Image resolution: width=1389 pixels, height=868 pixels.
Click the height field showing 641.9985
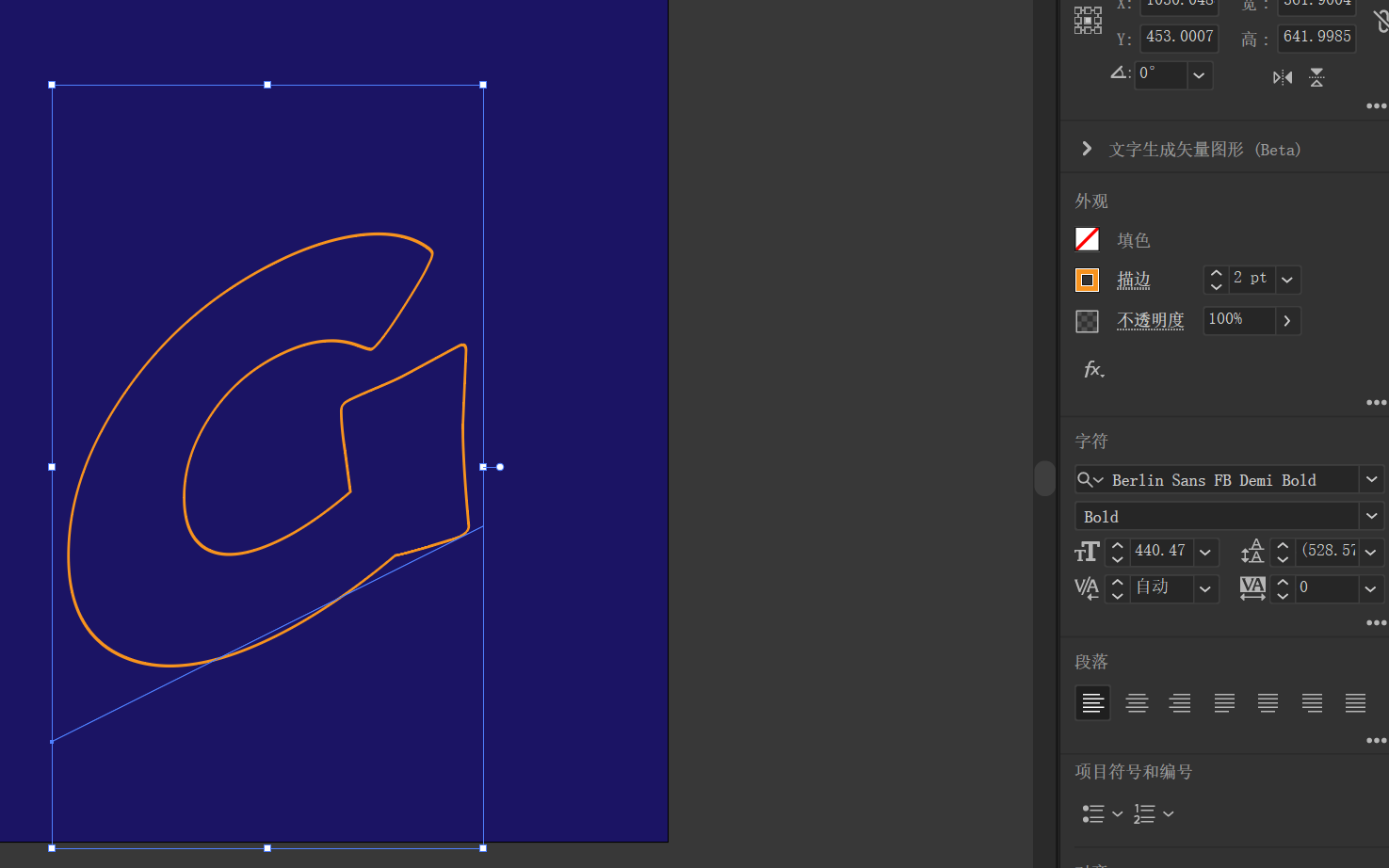tap(1316, 37)
